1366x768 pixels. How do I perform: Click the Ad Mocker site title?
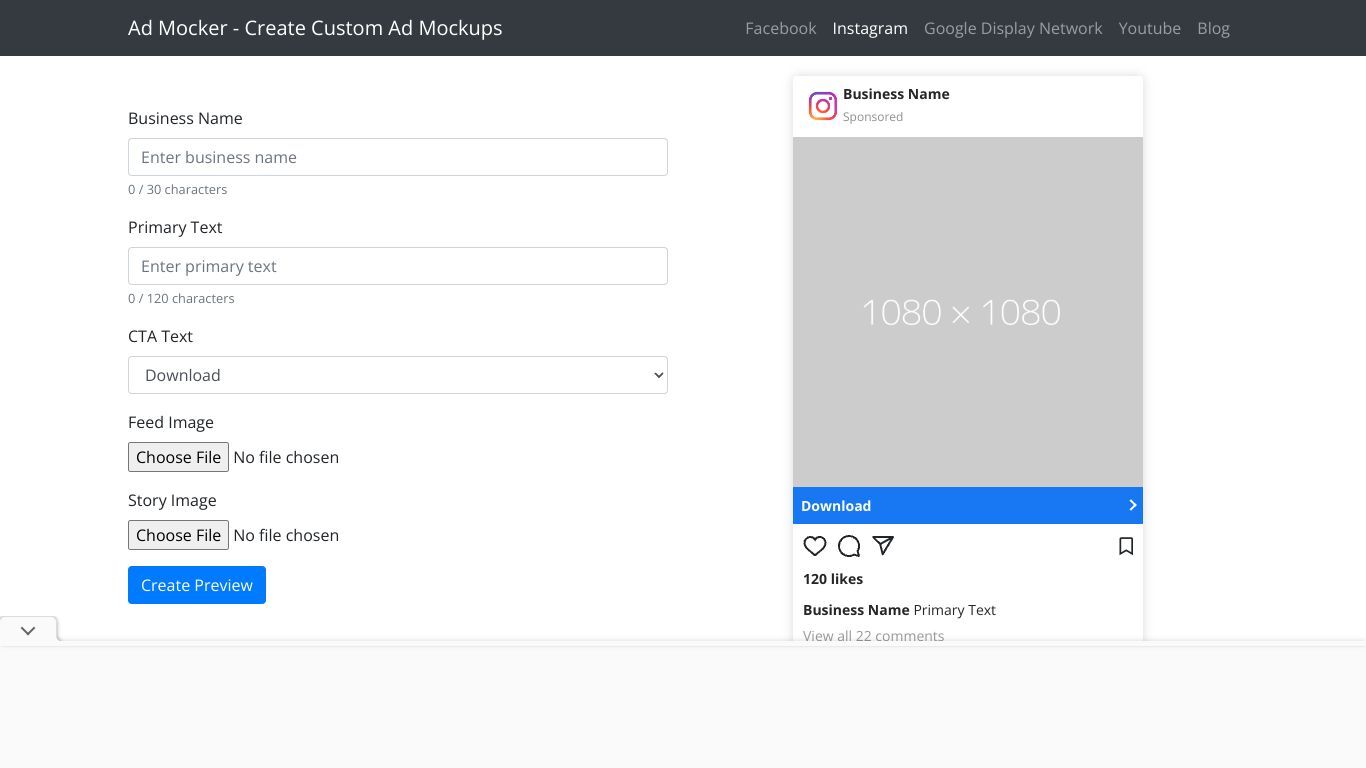point(315,28)
